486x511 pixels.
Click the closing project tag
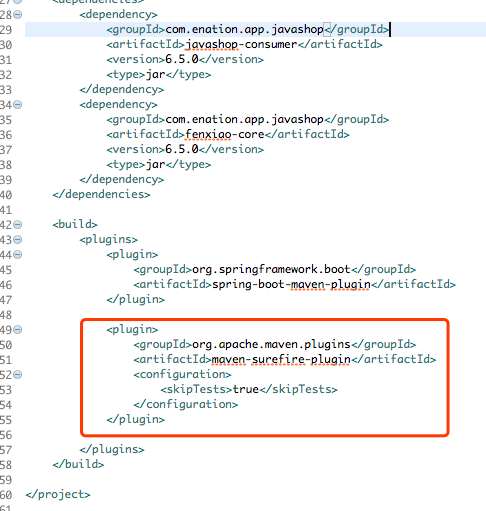tap(58, 494)
